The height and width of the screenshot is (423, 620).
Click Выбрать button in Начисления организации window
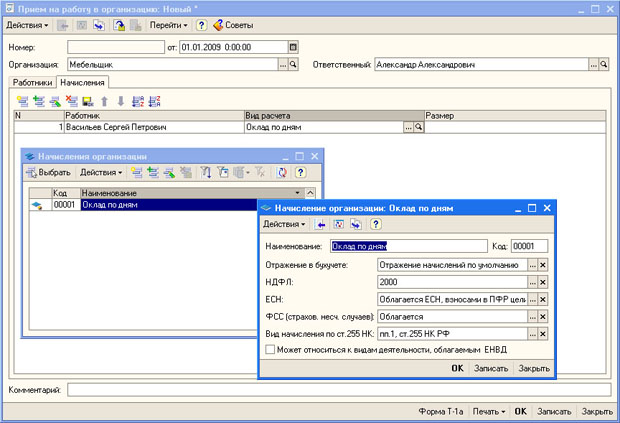[x=48, y=173]
